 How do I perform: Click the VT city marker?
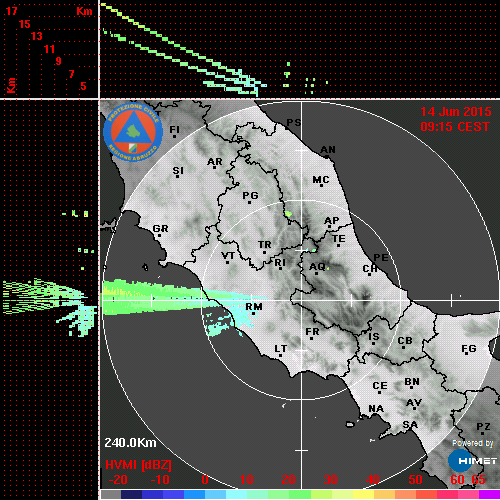[228, 256]
